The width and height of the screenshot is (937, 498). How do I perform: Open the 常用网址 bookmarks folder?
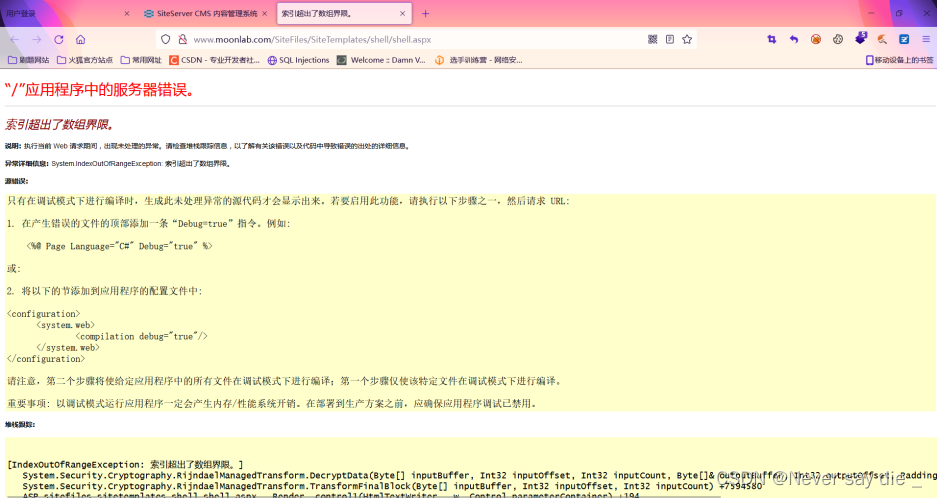click(x=142, y=60)
